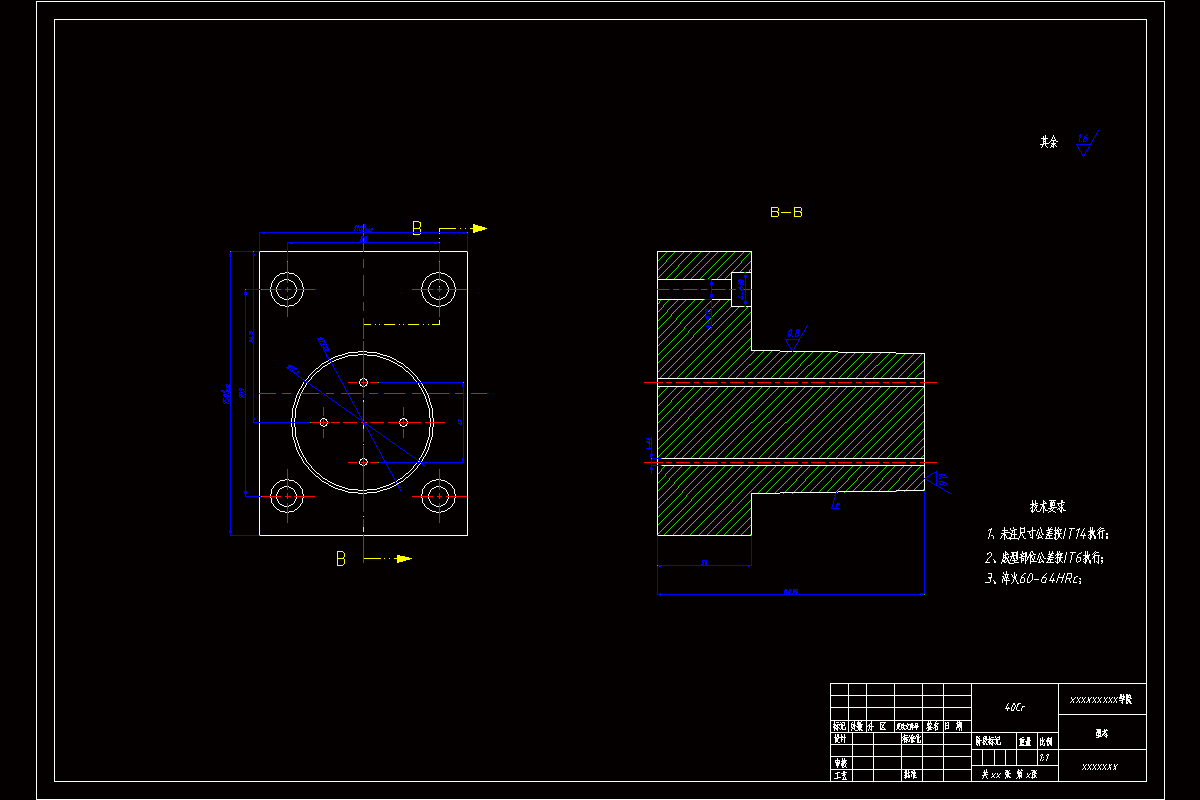Click the XXXXXXX drawing number cell
The height and width of the screenshot is (800, 1200).
coord(1102,766)
